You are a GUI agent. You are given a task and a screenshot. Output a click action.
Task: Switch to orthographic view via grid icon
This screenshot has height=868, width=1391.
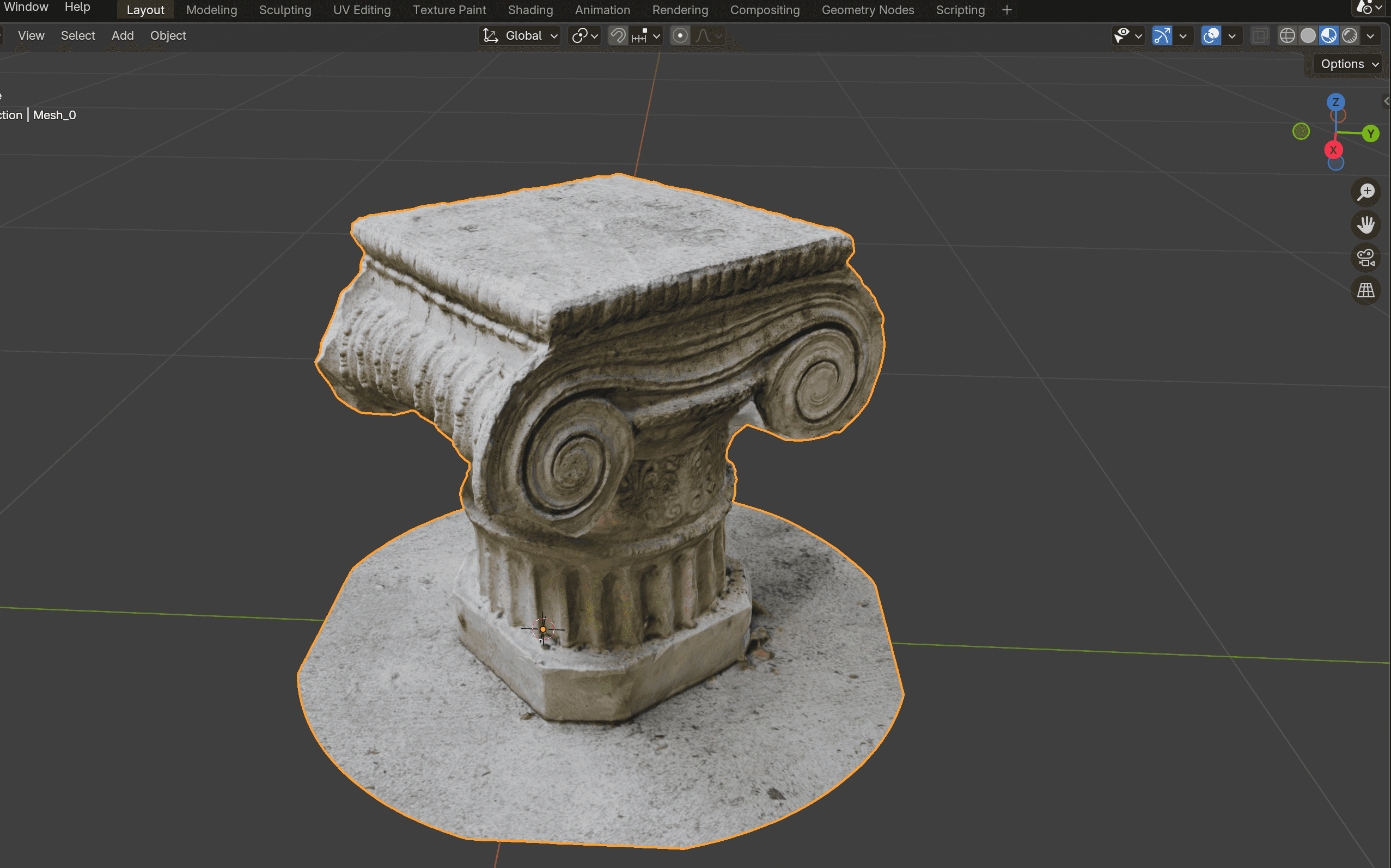(1366, 290)
